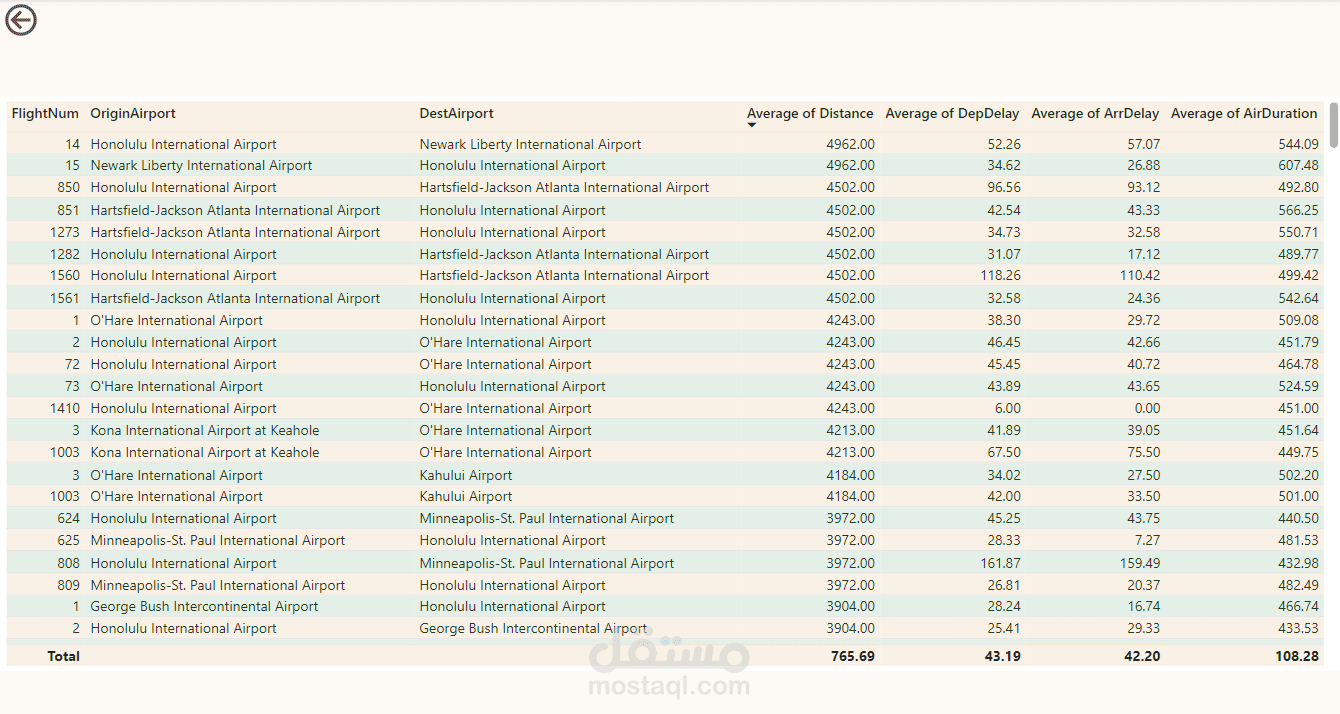Click O'Hare destination in flight 1410 row
The height and width of the screenshot is (714, 1340).
505,408
